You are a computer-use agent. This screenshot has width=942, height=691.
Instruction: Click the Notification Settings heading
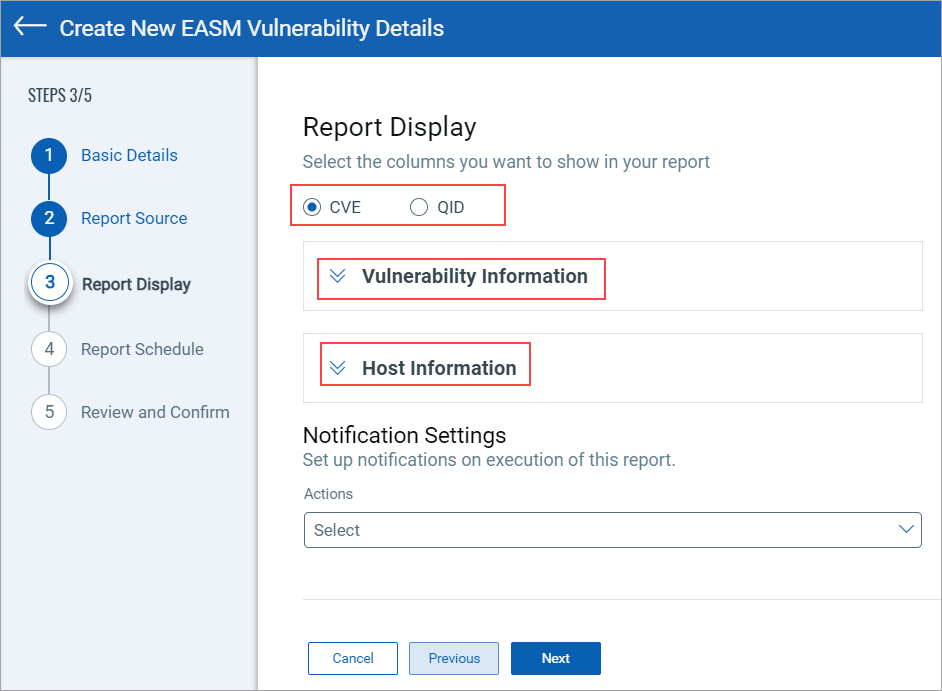point(404,435)
